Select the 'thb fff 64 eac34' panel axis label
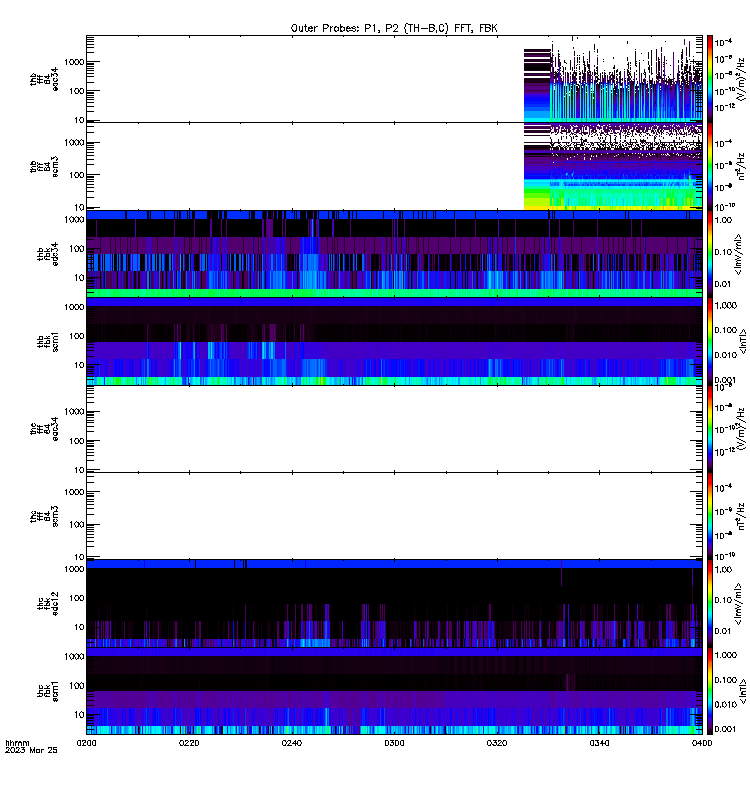750x800 pixels. 44,79
